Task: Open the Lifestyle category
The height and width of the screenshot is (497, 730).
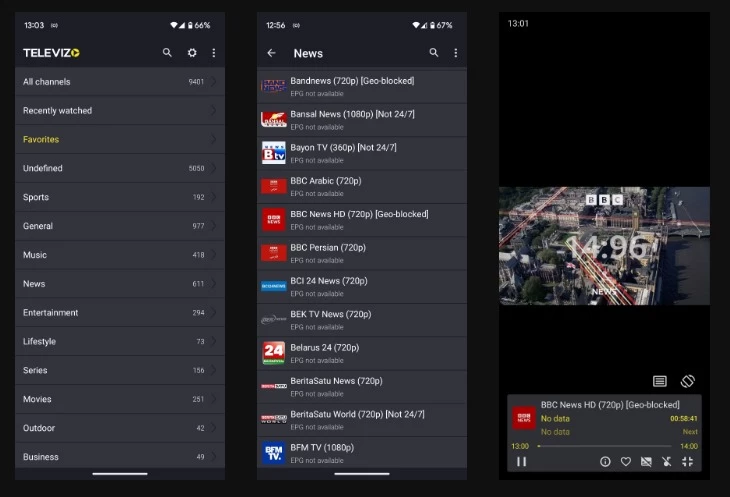Action: tap(120, 341)
